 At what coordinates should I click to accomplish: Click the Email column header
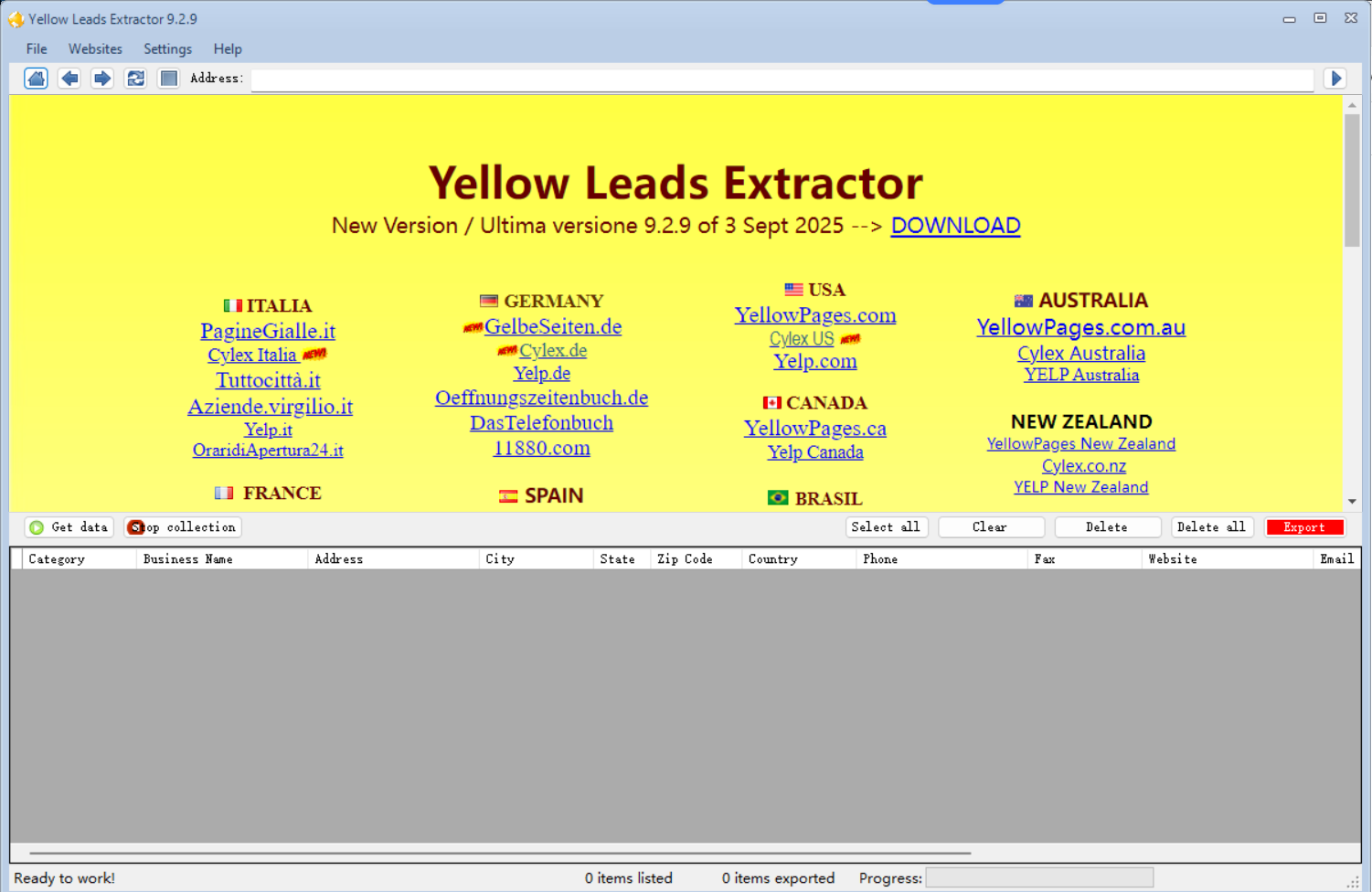tap(1336, 559)
